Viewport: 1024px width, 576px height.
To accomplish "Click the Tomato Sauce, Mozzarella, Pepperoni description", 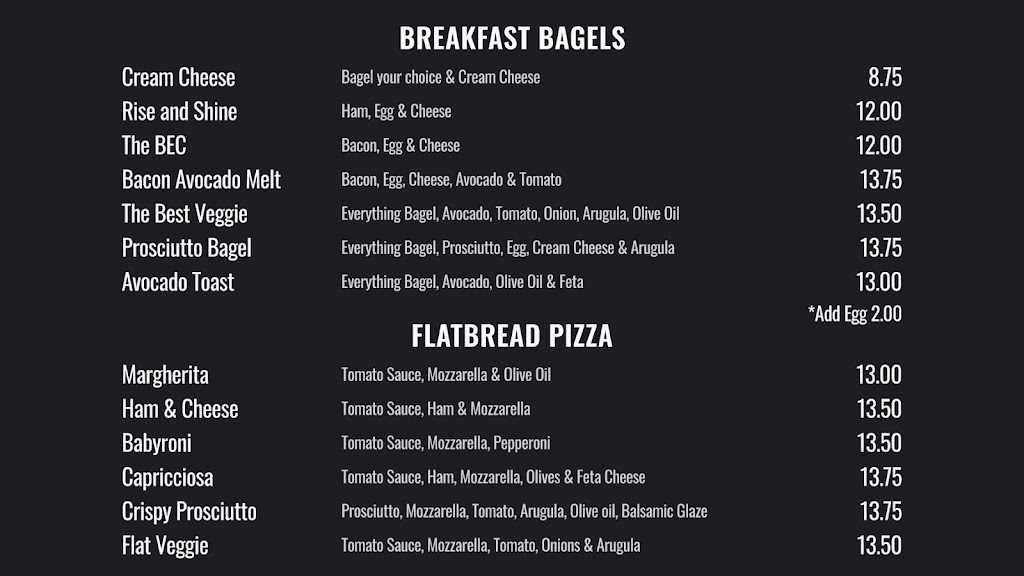I will coord(445,443).
